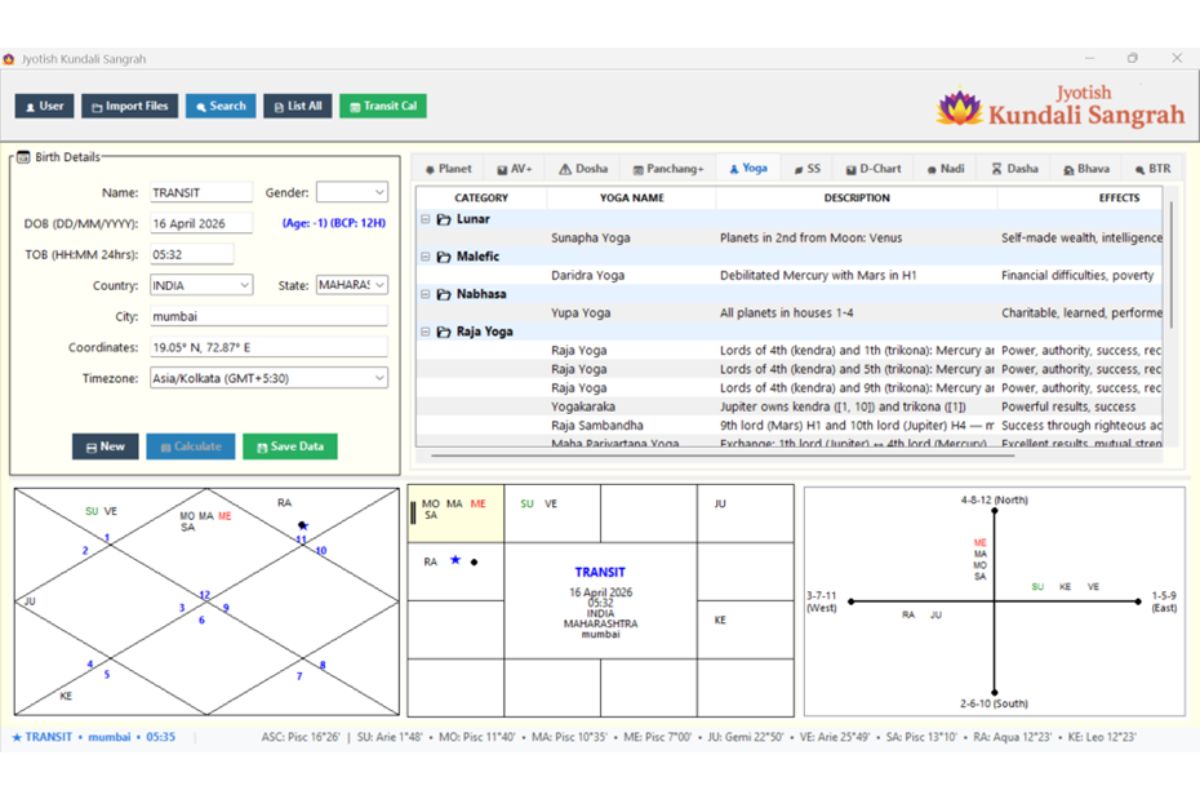This screenshot has width=1200, height=800.
Task: Collapse the Lunar category
Action: pyautogui.click(x=425, y=219)
